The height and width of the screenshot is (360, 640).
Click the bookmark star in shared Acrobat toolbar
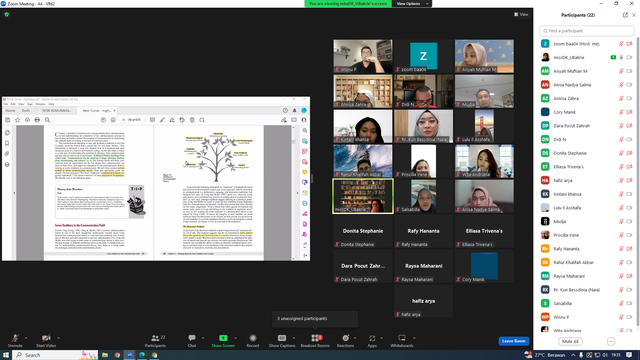[18, 120]
